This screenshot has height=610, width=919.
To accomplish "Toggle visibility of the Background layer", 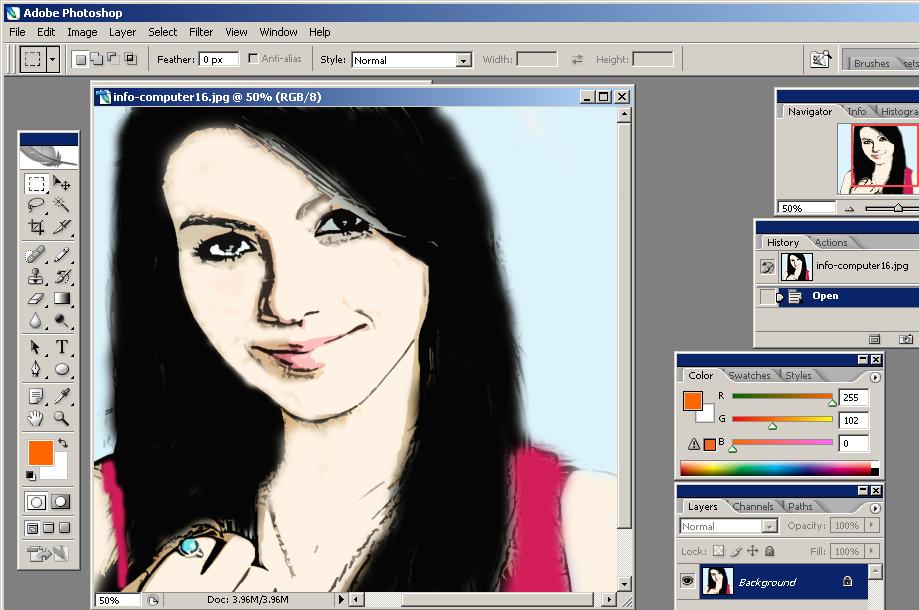I will coord(686,581).
